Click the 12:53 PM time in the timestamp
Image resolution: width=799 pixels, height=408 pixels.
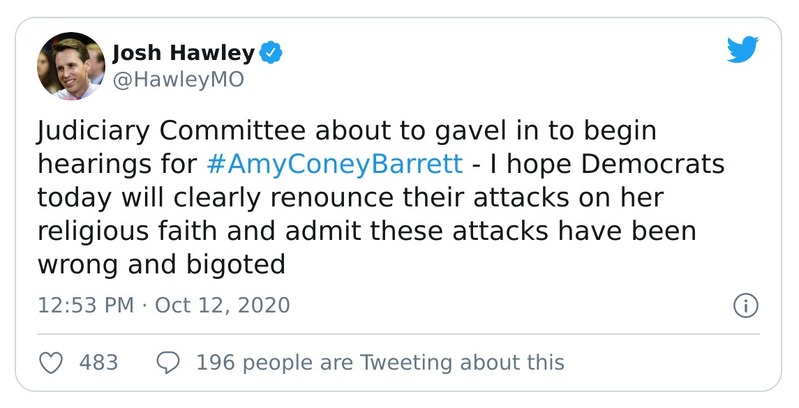coord(84,305)
